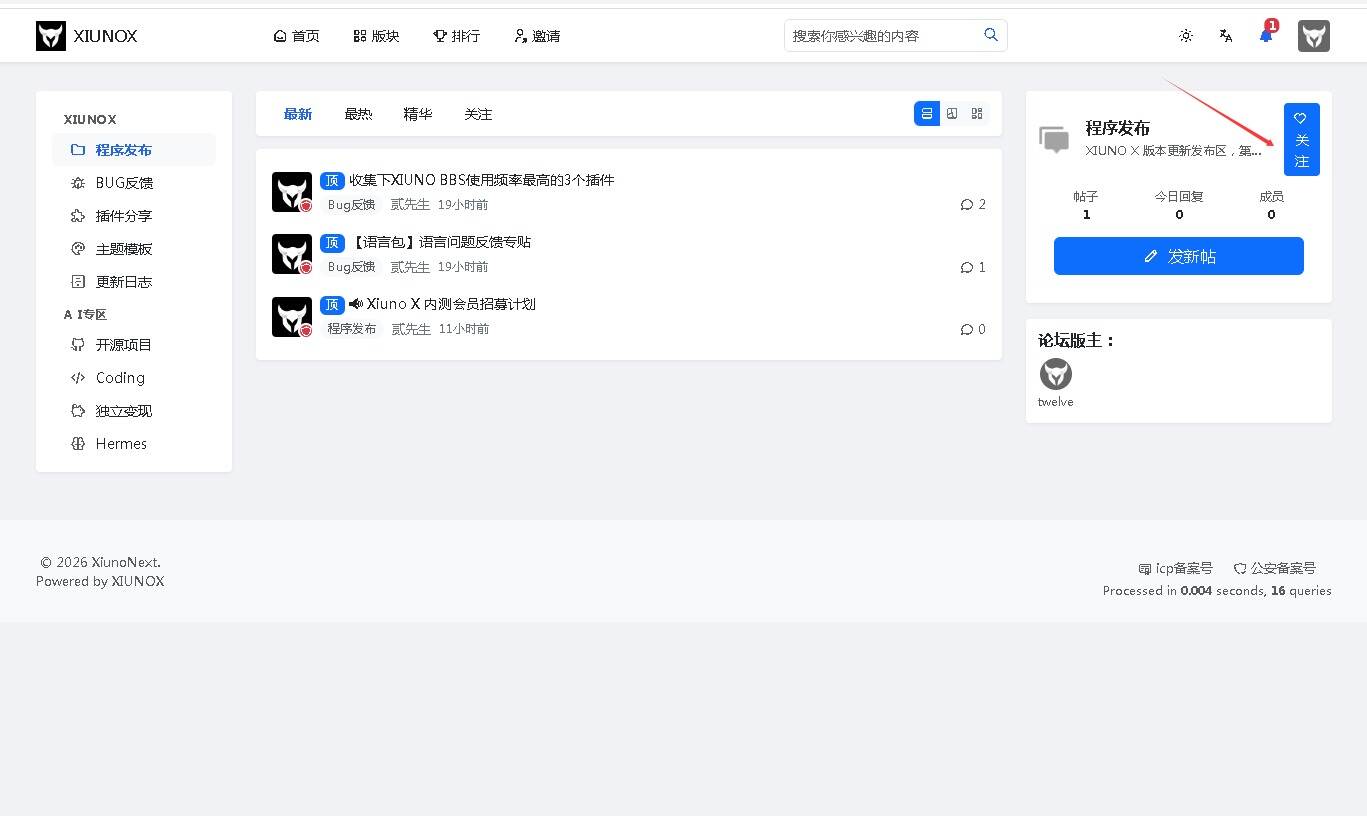This screenshot has width=1367, height=816.
Task: Select 主题模板 in the sidebar
Action: click(134, 249)
